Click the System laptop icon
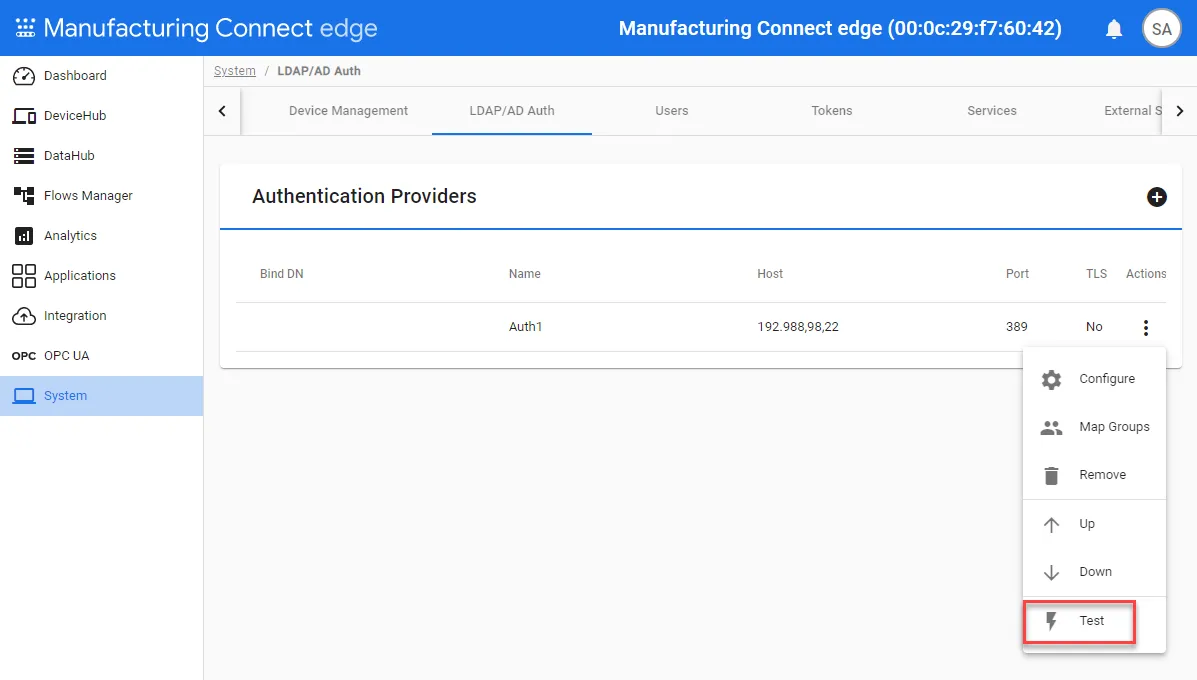This screenshot has height=680, width=1197. coord(24,396)
